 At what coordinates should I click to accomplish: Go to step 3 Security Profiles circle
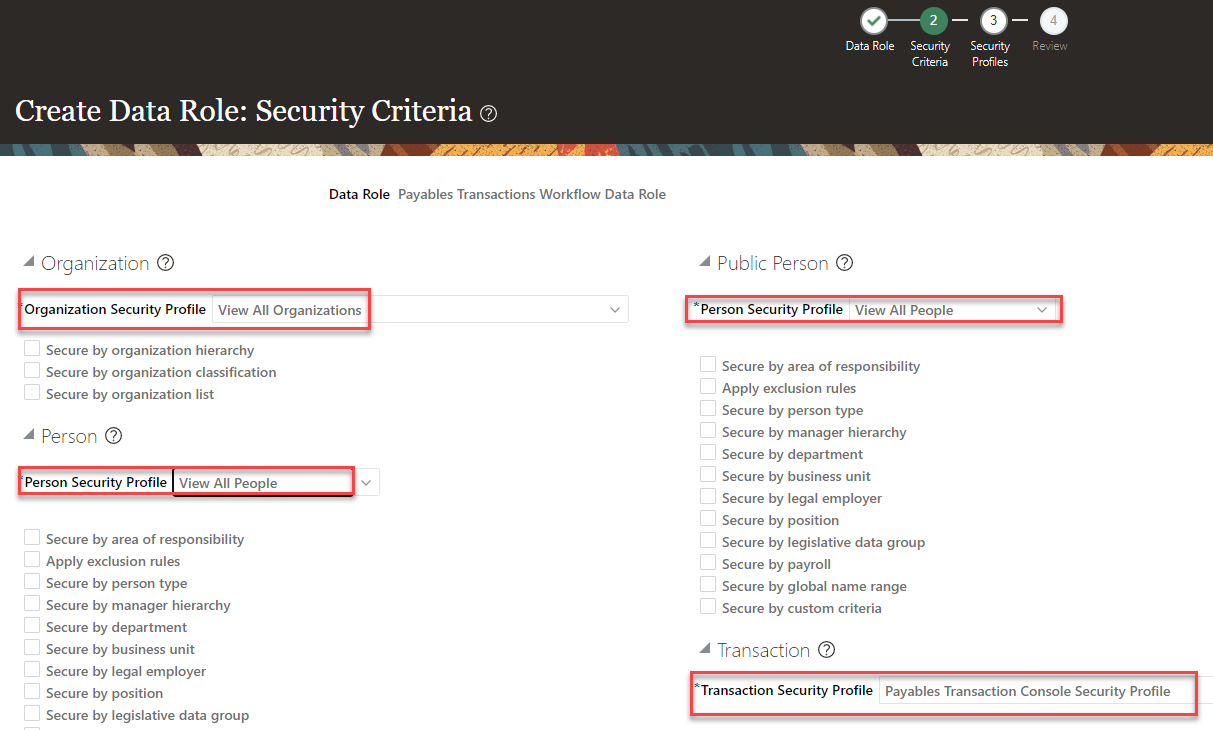993,20
